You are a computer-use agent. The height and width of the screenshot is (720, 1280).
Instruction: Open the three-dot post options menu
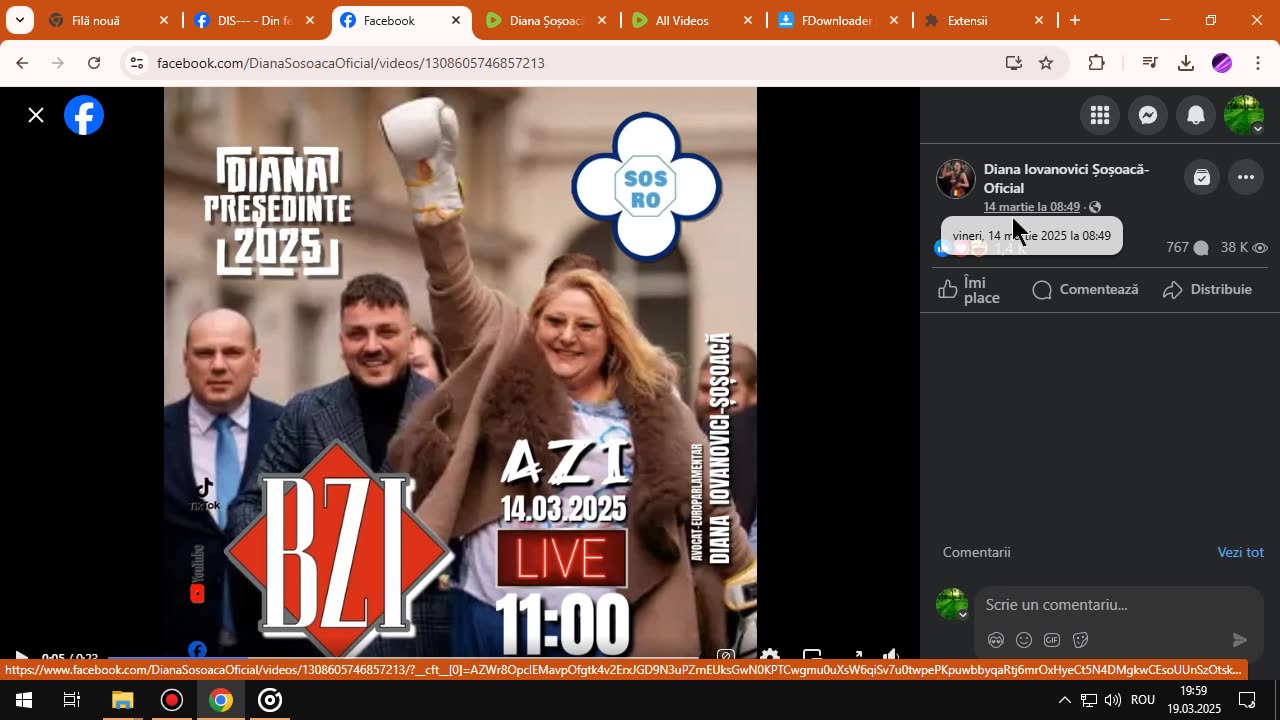point(1246,178)
